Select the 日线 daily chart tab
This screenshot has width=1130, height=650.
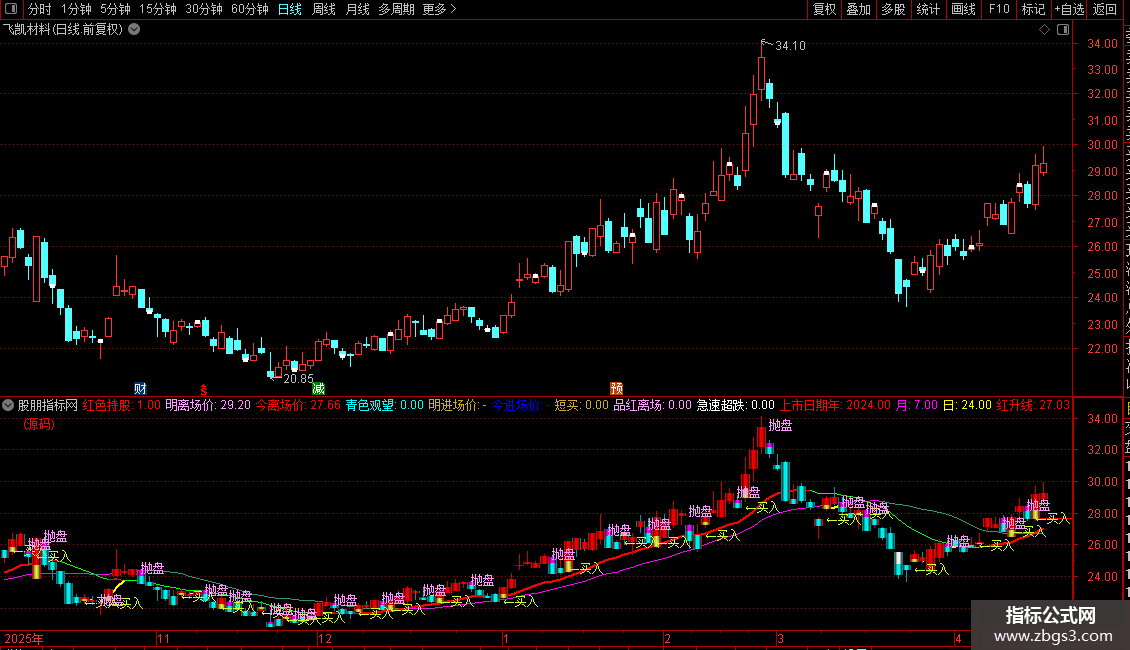tap(290, 9)
